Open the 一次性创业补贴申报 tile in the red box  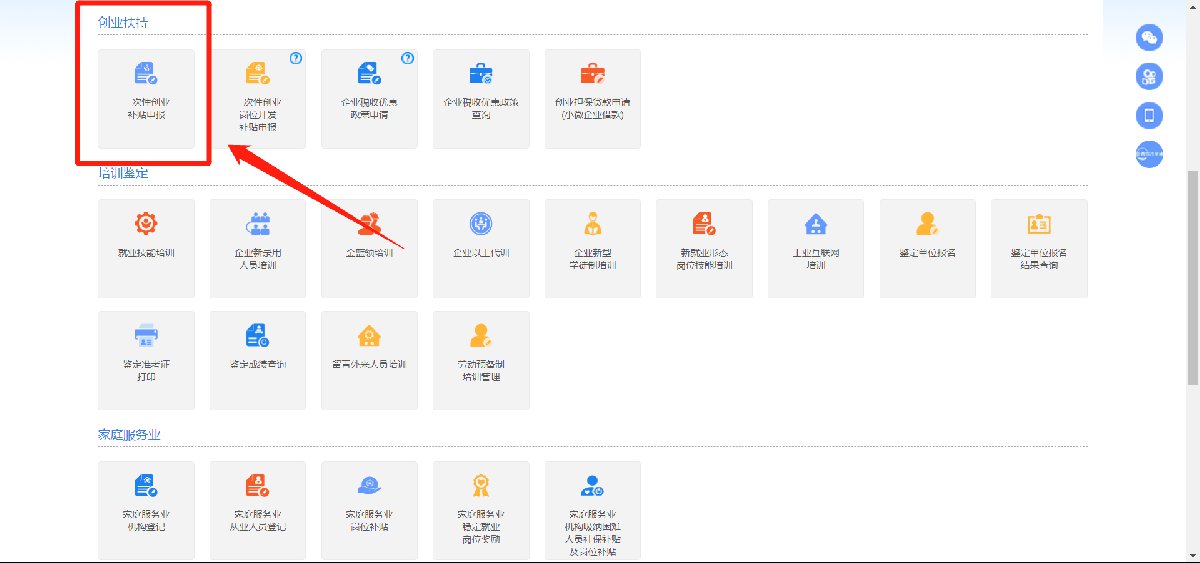[x=146, y=98]
